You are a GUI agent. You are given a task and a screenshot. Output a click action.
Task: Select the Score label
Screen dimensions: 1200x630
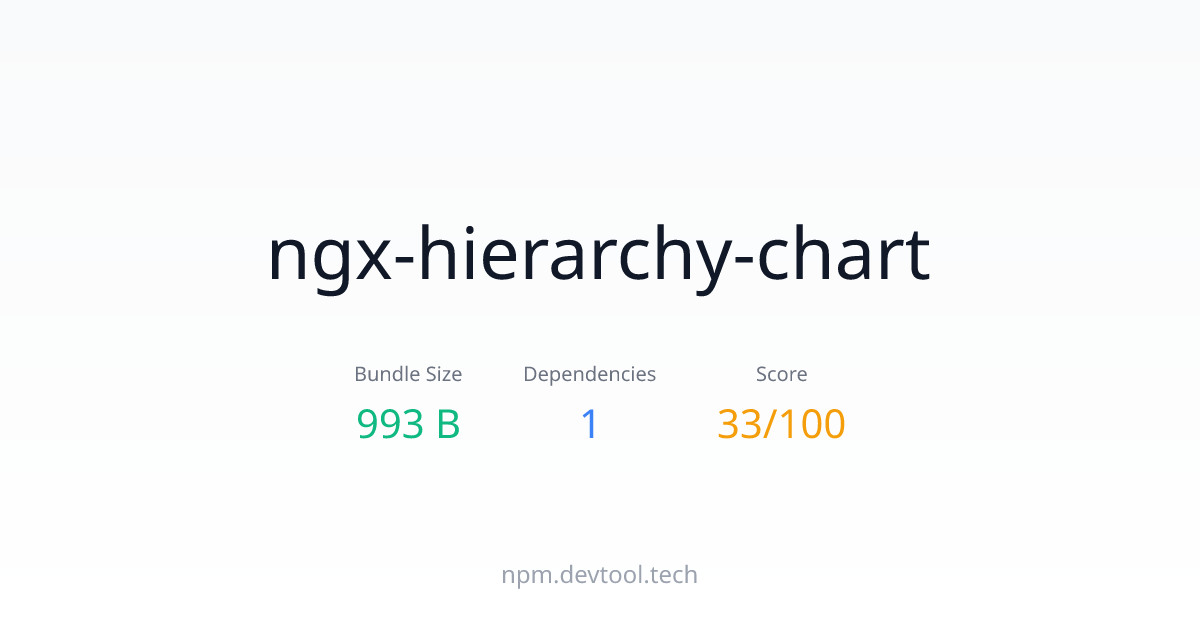(x=782, y=374)
